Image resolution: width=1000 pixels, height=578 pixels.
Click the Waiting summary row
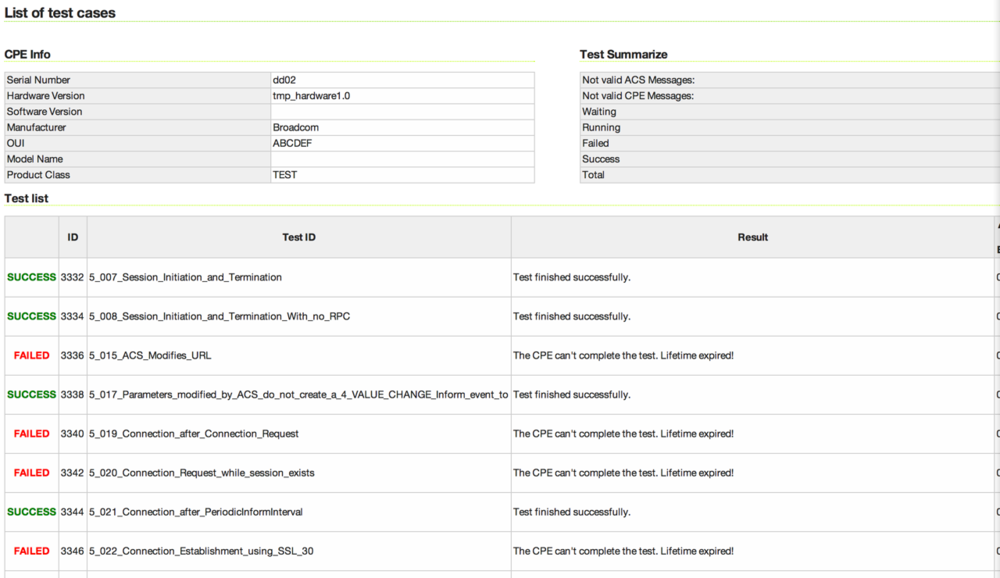(790, 112)
